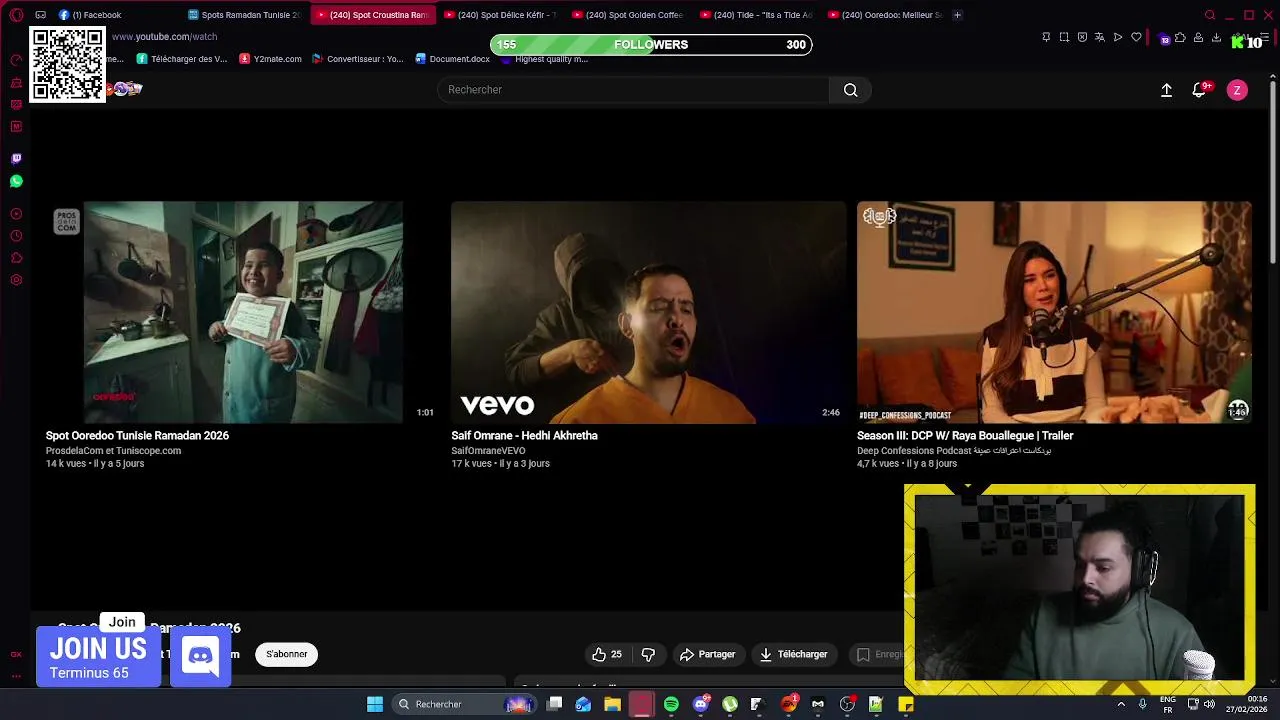Open Raya Bouallegue trailer thumbnail
This screenshot has width=1280, height=720.
pos(1054,312)
